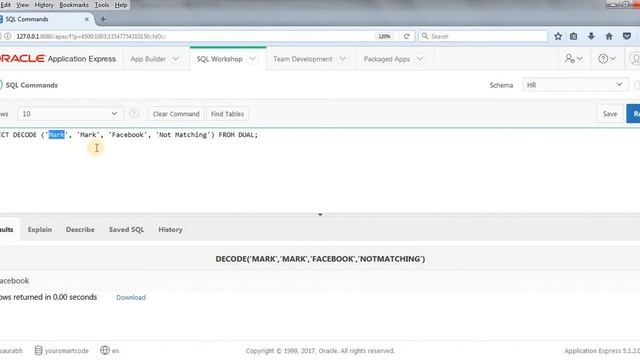This screenshot has width=640, height=360.
Task: Open the Downloads arrow icon
Action: pos(591,36)
